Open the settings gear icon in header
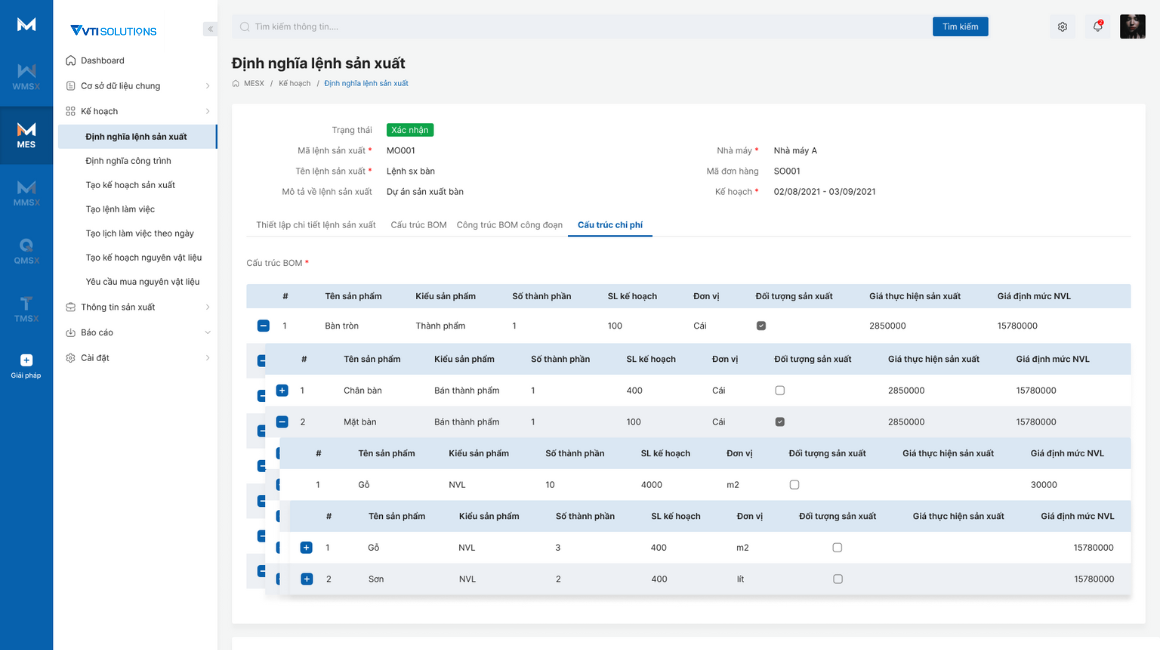The image size is (1160, 650). coord(1062,27)
